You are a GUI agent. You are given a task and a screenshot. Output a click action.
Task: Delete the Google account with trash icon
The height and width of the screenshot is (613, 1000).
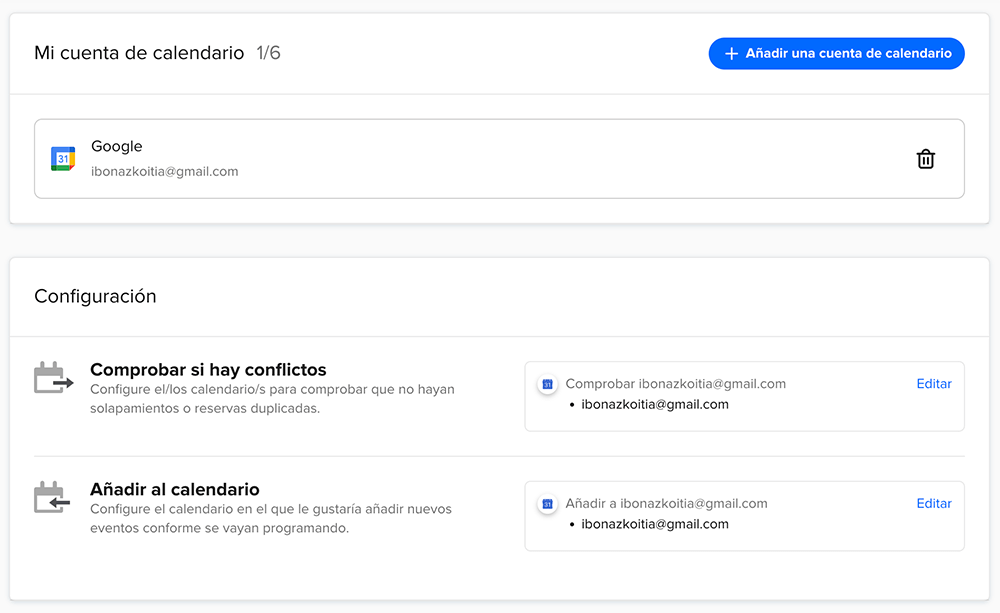(x=925, y=159)
